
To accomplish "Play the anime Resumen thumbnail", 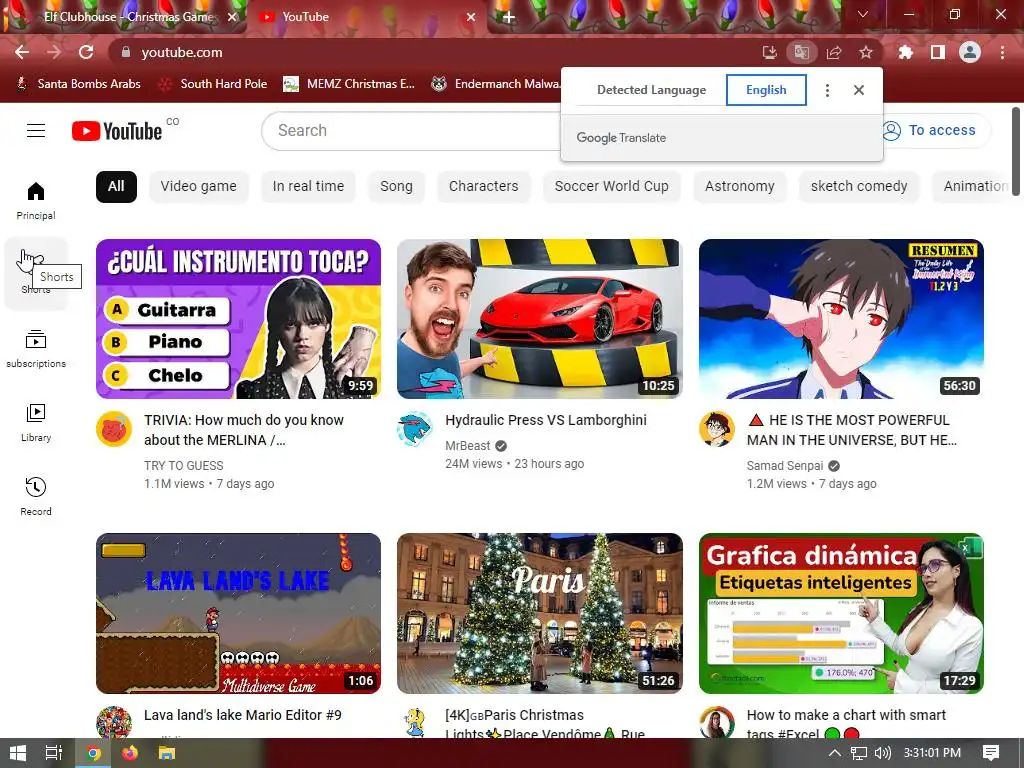I will 841,319.
